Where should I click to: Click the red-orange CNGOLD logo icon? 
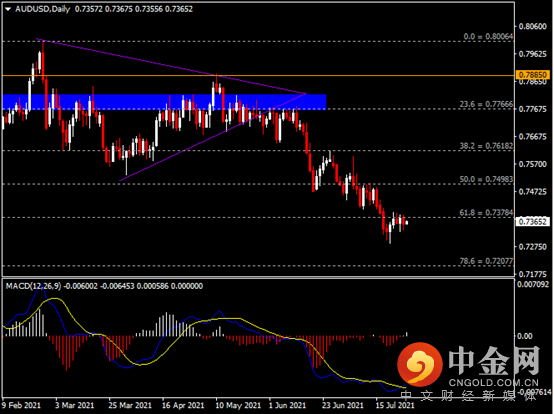click(x=420, y=365)
